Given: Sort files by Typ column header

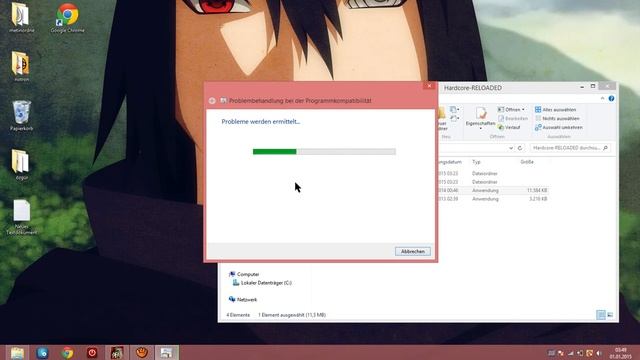Looking at the screenshot, I should click(x=476, y=162).
